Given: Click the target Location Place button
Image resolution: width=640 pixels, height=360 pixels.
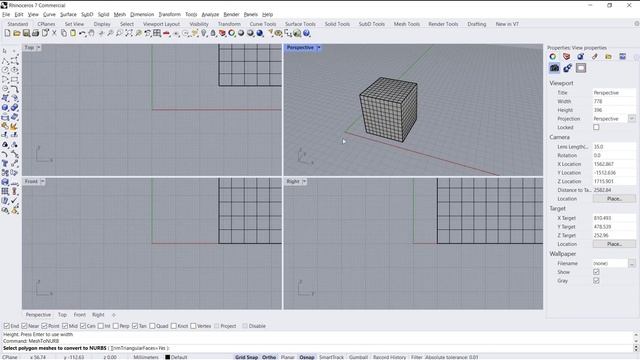Looking at the screenshot, I should coord(614,244).
